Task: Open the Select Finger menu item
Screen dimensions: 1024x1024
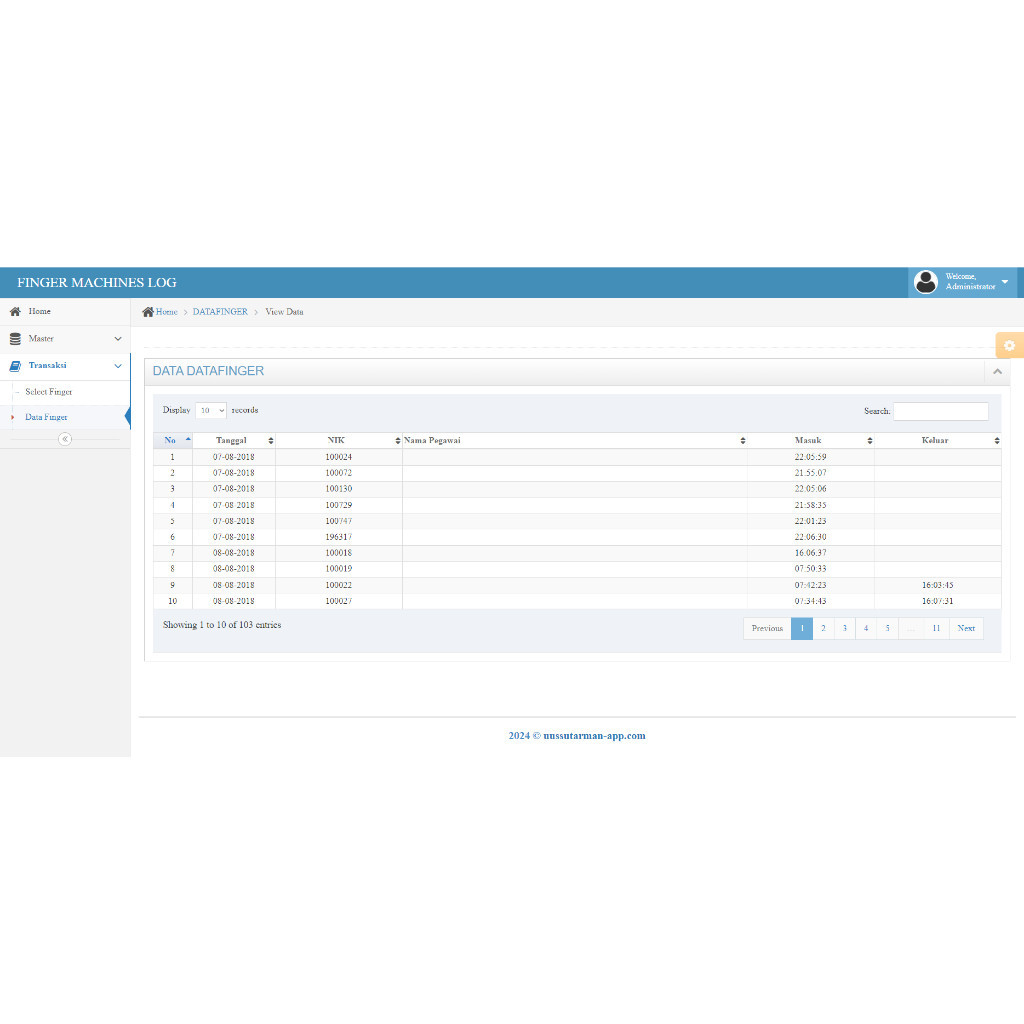Action: [x=49, y=392]
